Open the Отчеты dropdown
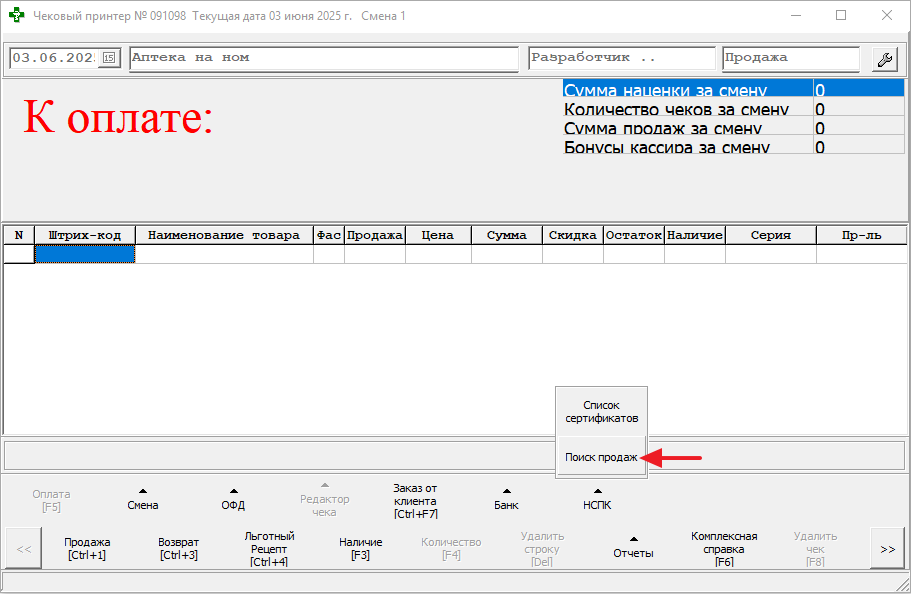The height and width of the screenshot is (594, 911). [633, 547]
